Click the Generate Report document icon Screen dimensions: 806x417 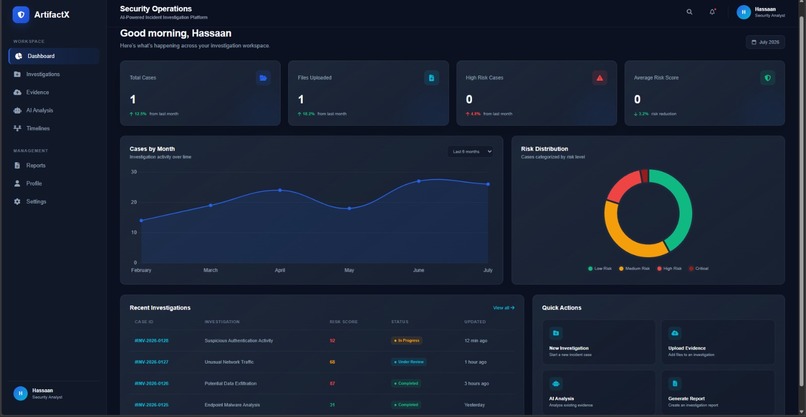675,384
